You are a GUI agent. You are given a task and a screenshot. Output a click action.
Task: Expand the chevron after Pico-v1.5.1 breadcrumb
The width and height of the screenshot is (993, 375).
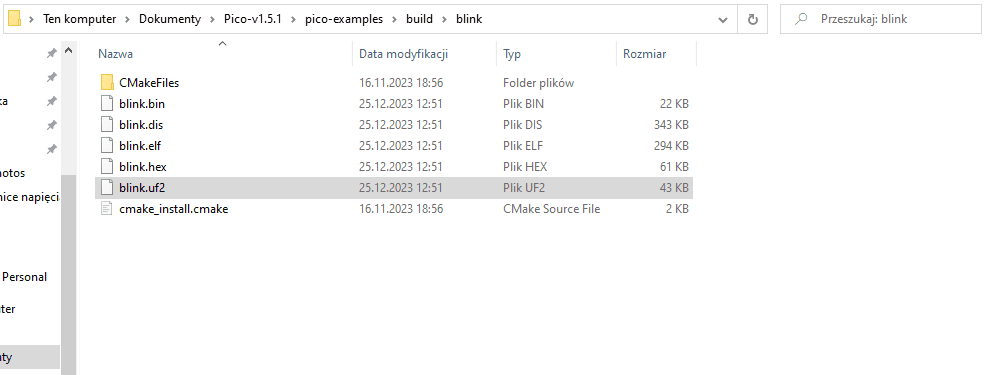(x=293, y=19)
